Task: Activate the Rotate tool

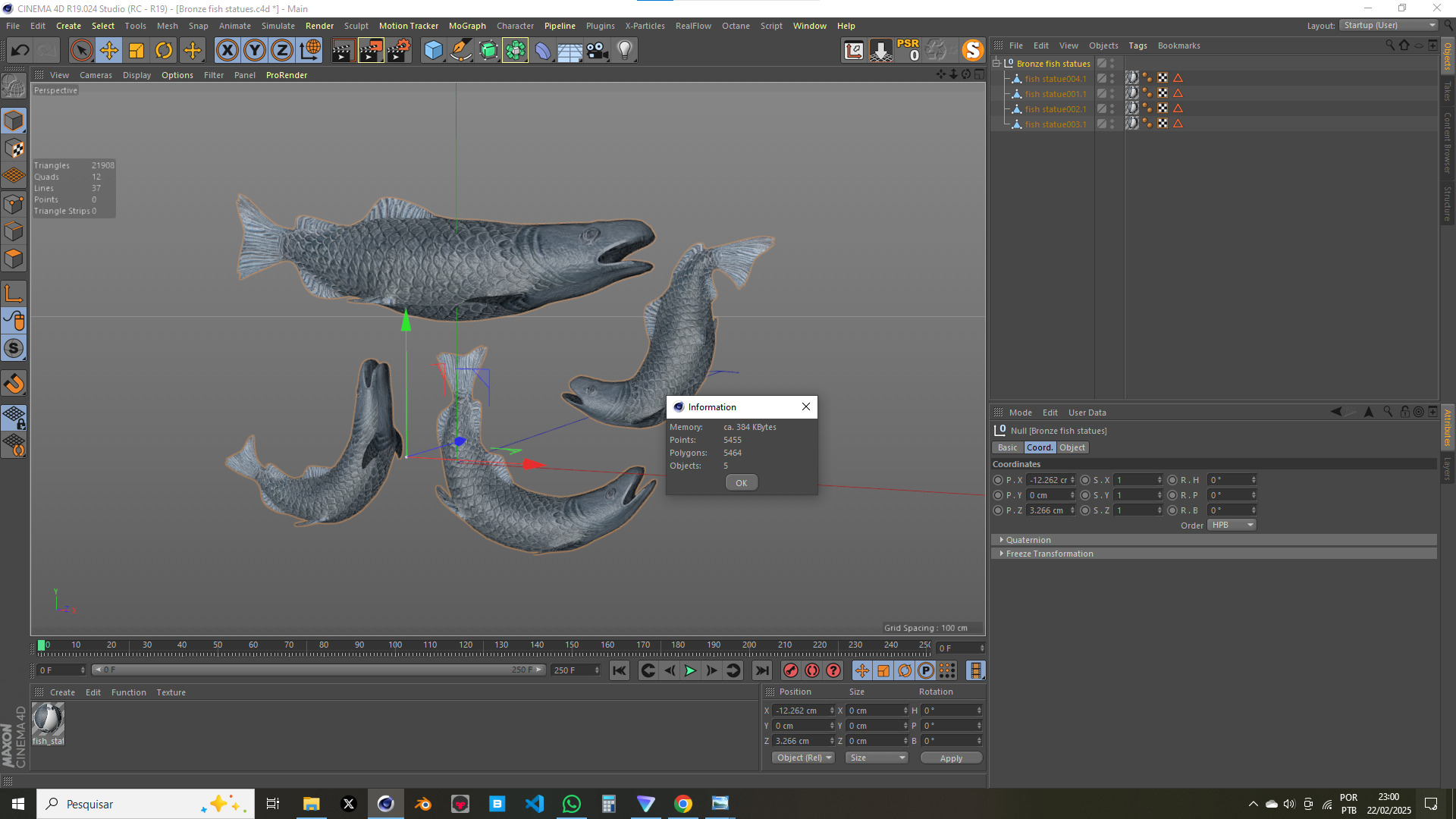Action: coord(164,51)
